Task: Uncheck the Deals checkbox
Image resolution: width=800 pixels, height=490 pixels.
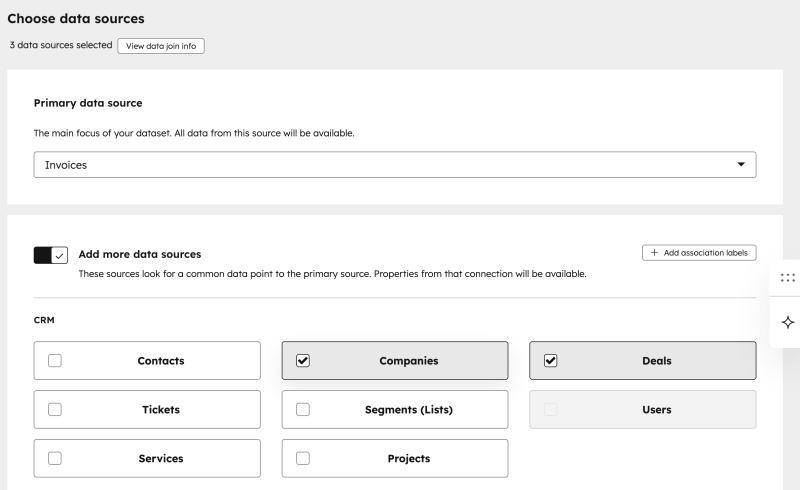Action: pyautogui.click(x=551, y=360)
